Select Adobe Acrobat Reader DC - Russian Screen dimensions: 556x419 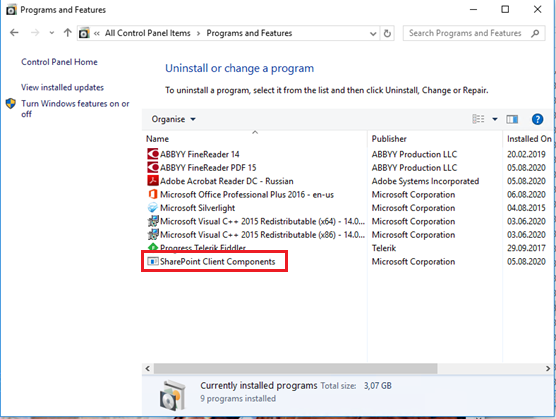click(227, 181)
